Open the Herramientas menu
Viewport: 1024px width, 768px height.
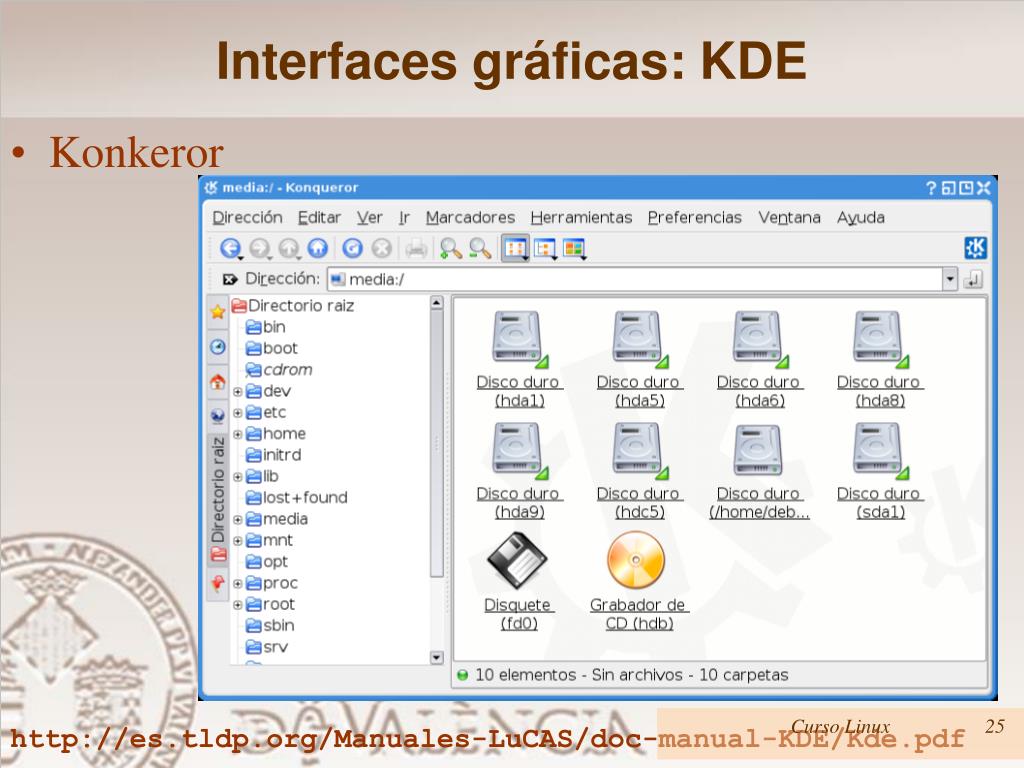click(x=581, y=217)
